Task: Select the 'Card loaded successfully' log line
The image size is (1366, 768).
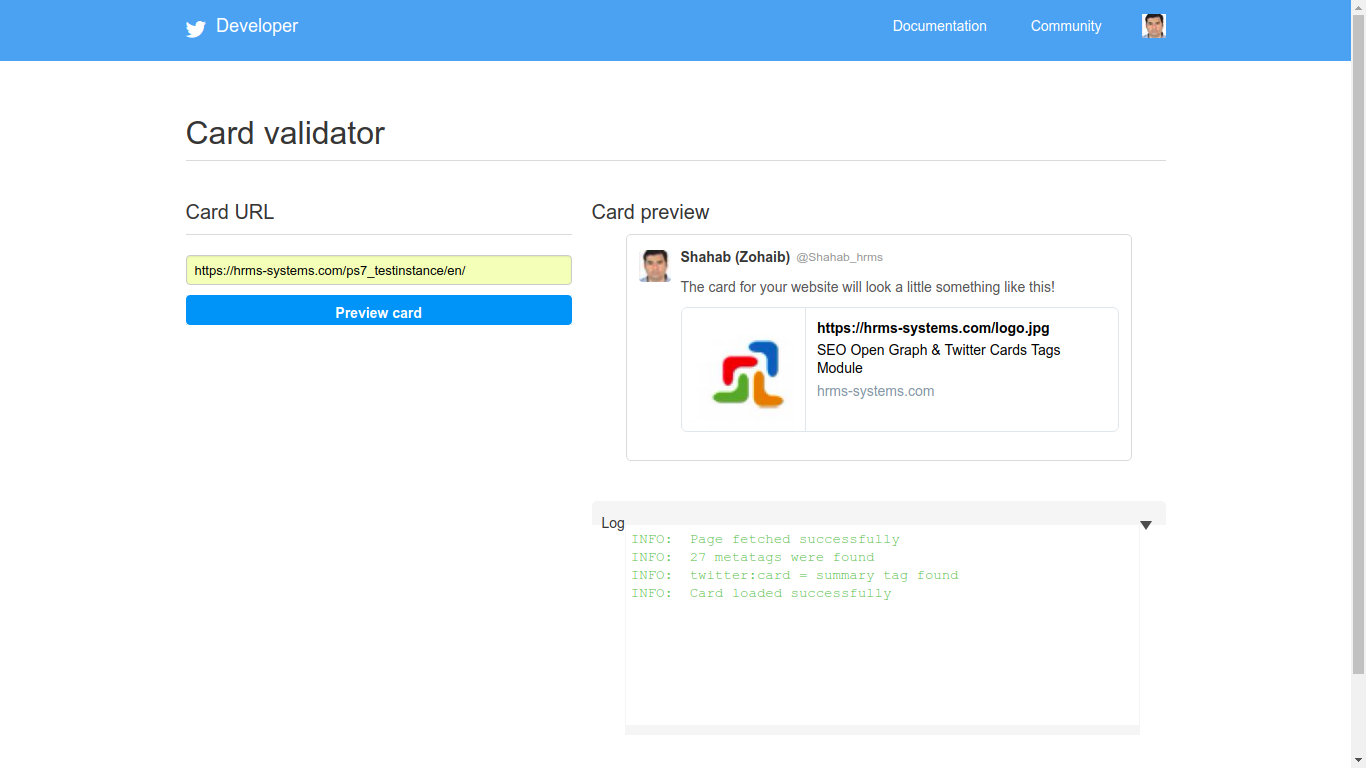Action: (x=761, y=593)
